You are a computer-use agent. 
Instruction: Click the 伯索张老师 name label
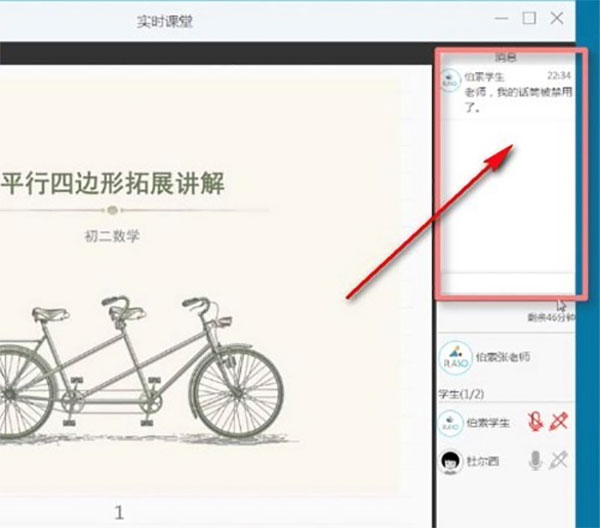pyautogui.click(x=503, y=357)
